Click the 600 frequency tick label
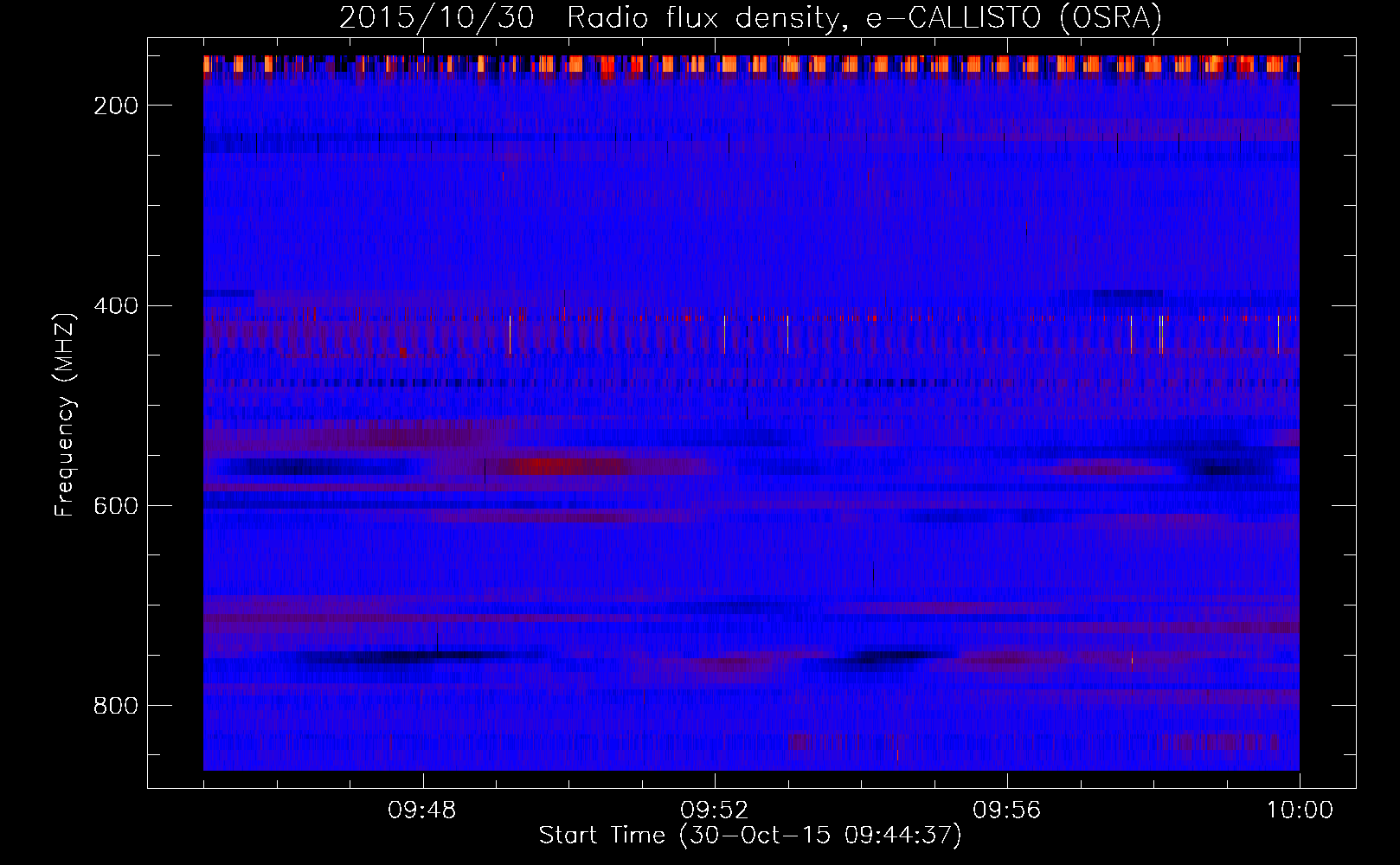1400x865 pixels. 116,506
